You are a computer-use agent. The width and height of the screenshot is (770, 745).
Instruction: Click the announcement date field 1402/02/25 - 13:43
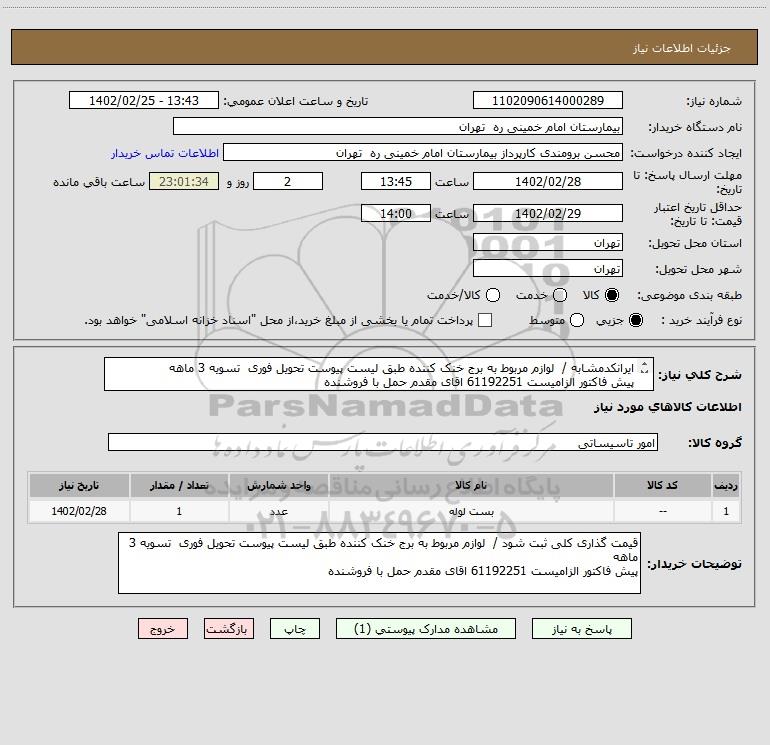(144, 100)
